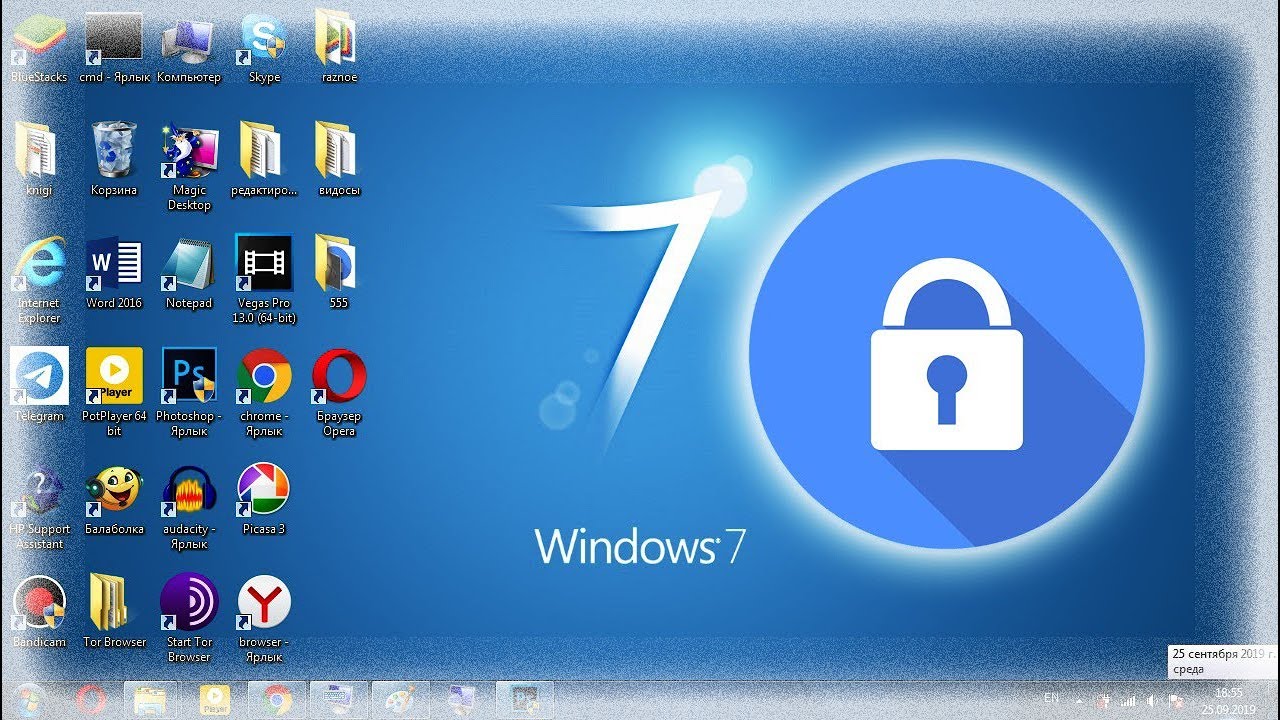Image resolution: width=1280 pixels, height=720 pixels.
Task: Open the BlueStacks desktop shortcut
Action: pos(39,46)
